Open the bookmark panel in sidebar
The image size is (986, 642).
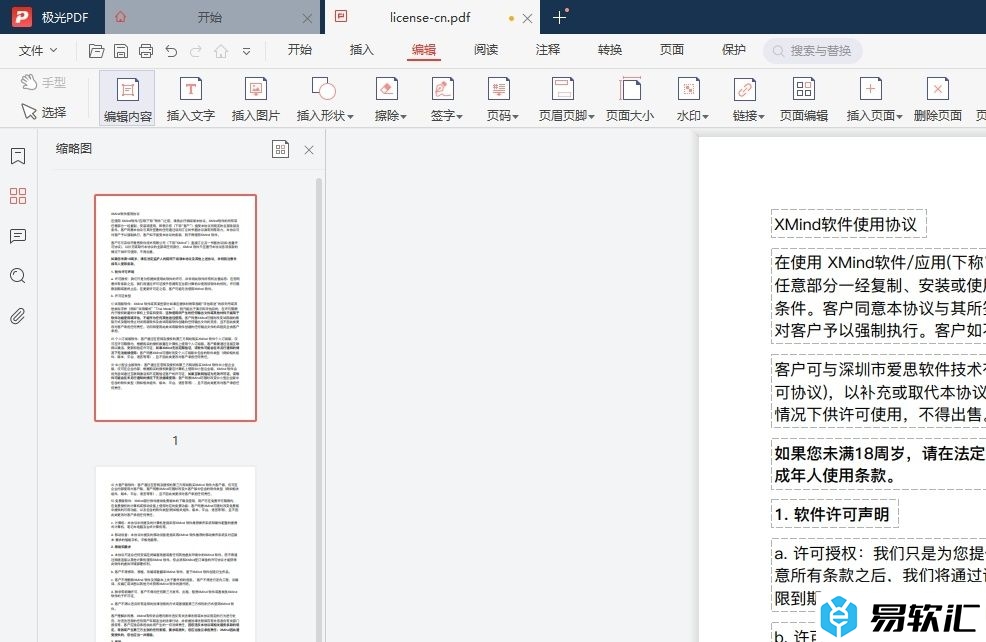(x=18, y=156)
